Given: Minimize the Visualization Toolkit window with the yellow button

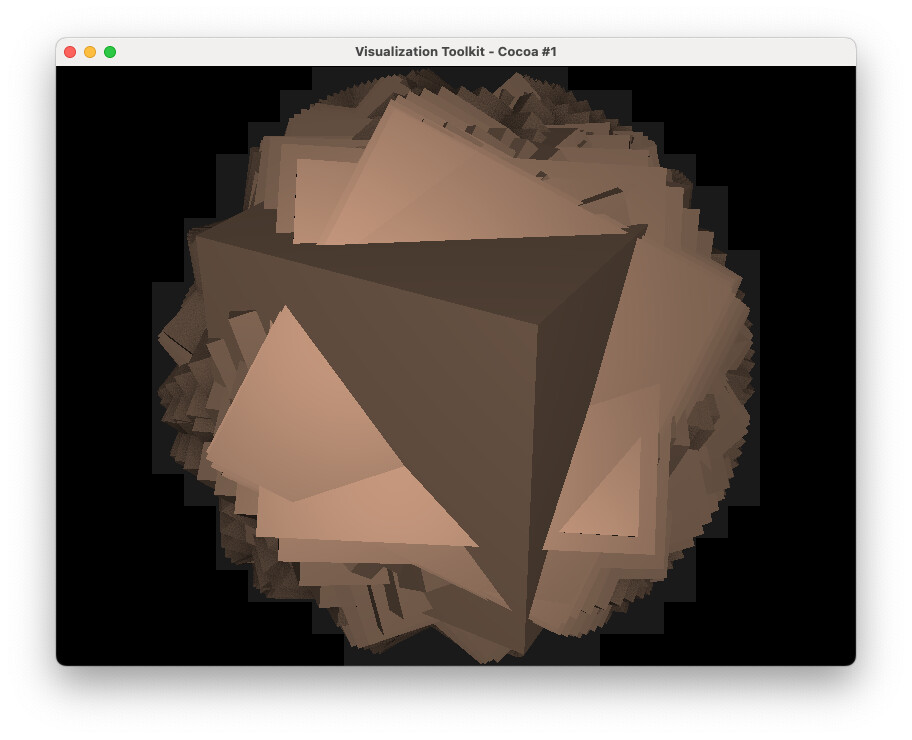Looking at the screenshot, I should (90, 52).
